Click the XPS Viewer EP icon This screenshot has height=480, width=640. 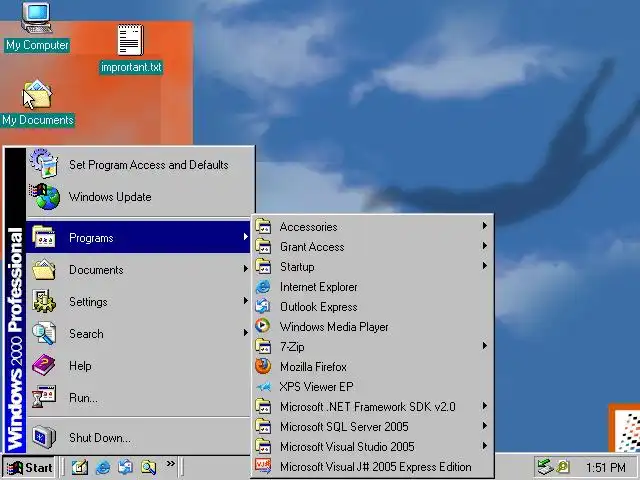pyautogui.click(x=263, y=387)
